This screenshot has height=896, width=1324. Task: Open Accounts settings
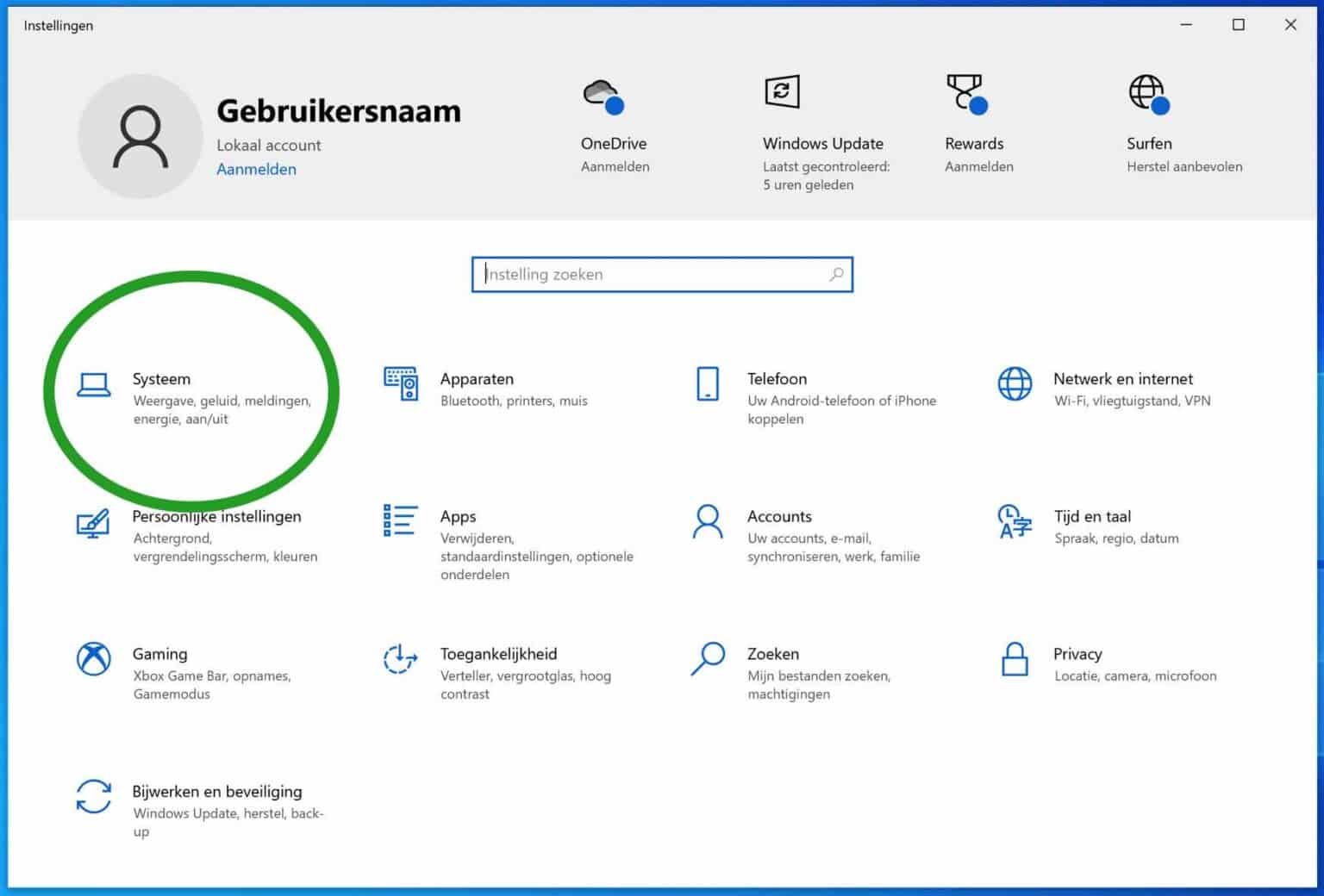[780, 516]
